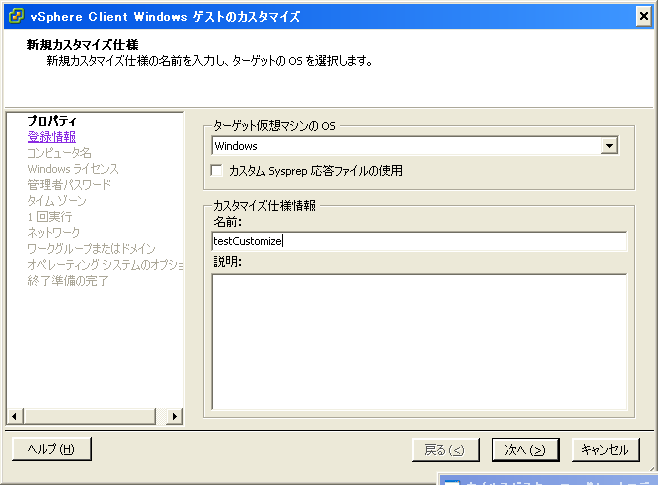Click the 終了準備の完了 step
Screen dimensions: 658x485
pyautogui.click(x=68, y=280)
